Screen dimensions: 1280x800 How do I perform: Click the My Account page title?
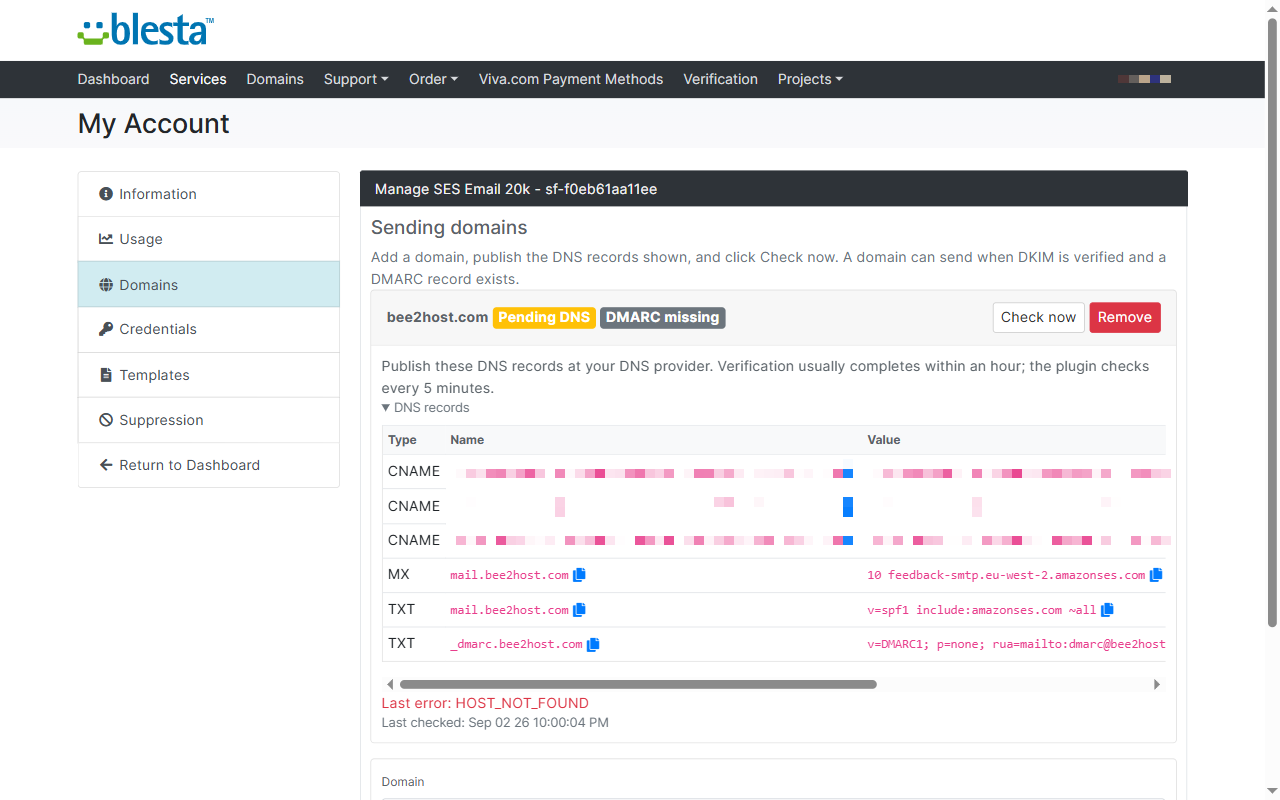[154, 123]
